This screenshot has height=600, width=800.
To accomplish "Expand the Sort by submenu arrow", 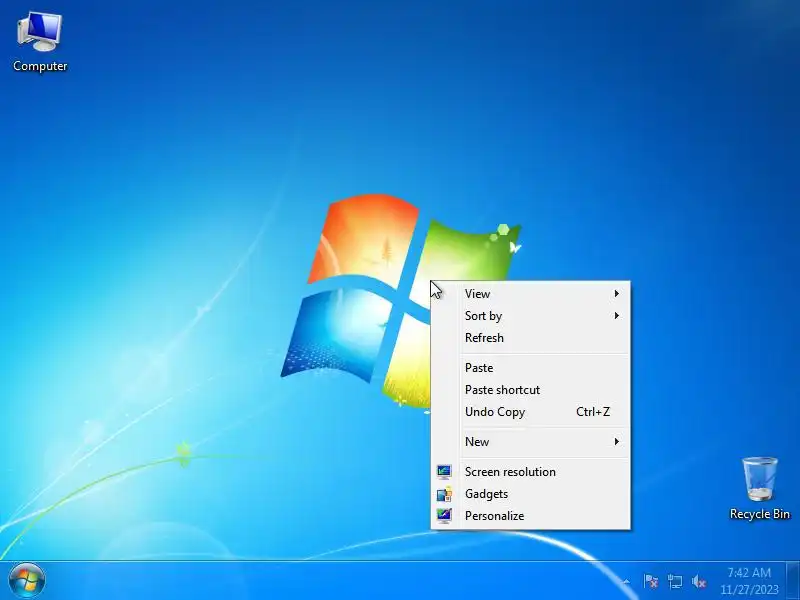I will click(616, 315).
